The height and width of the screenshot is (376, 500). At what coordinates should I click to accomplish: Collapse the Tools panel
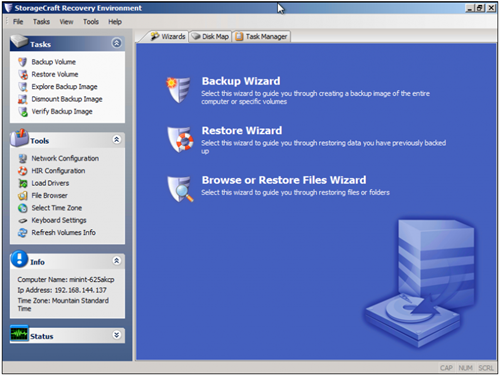pos(117,140)
